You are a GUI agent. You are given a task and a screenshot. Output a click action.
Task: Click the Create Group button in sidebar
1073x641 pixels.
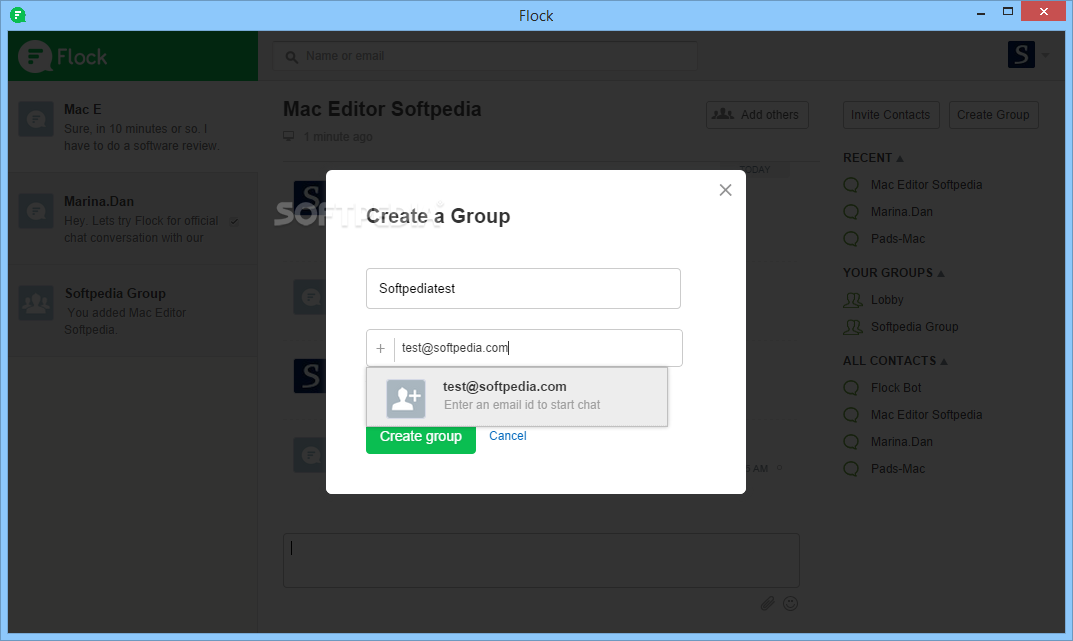click(x=993, y=115)
